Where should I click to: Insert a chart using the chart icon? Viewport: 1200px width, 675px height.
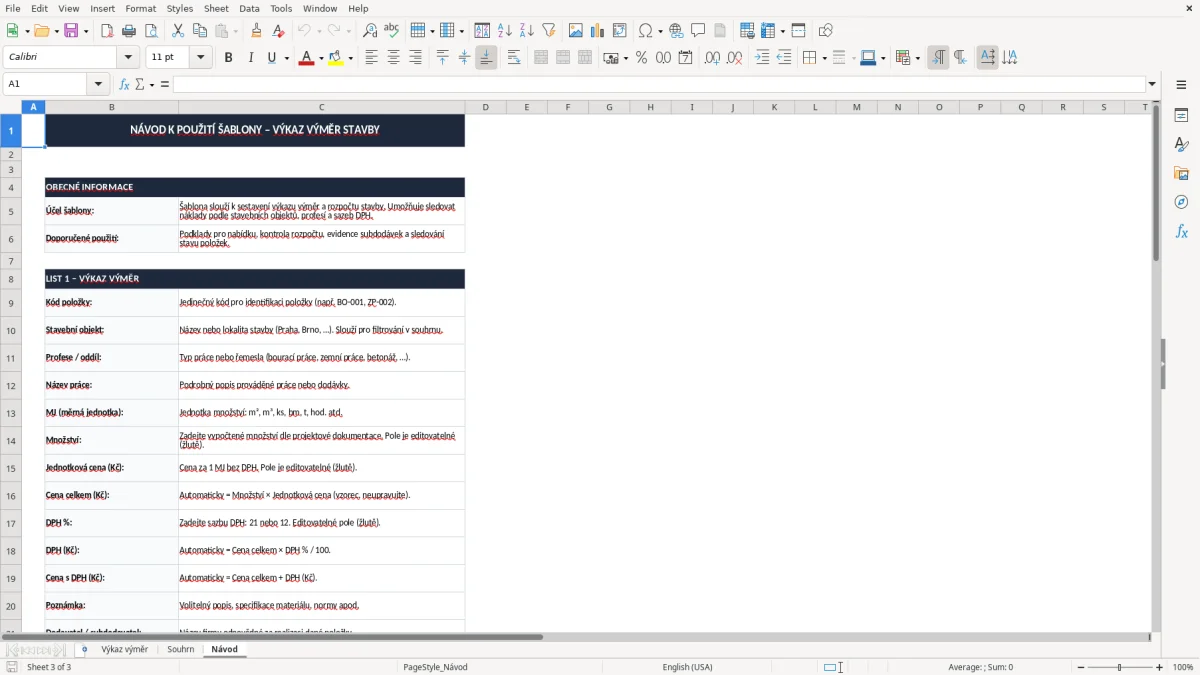[598, 31]
